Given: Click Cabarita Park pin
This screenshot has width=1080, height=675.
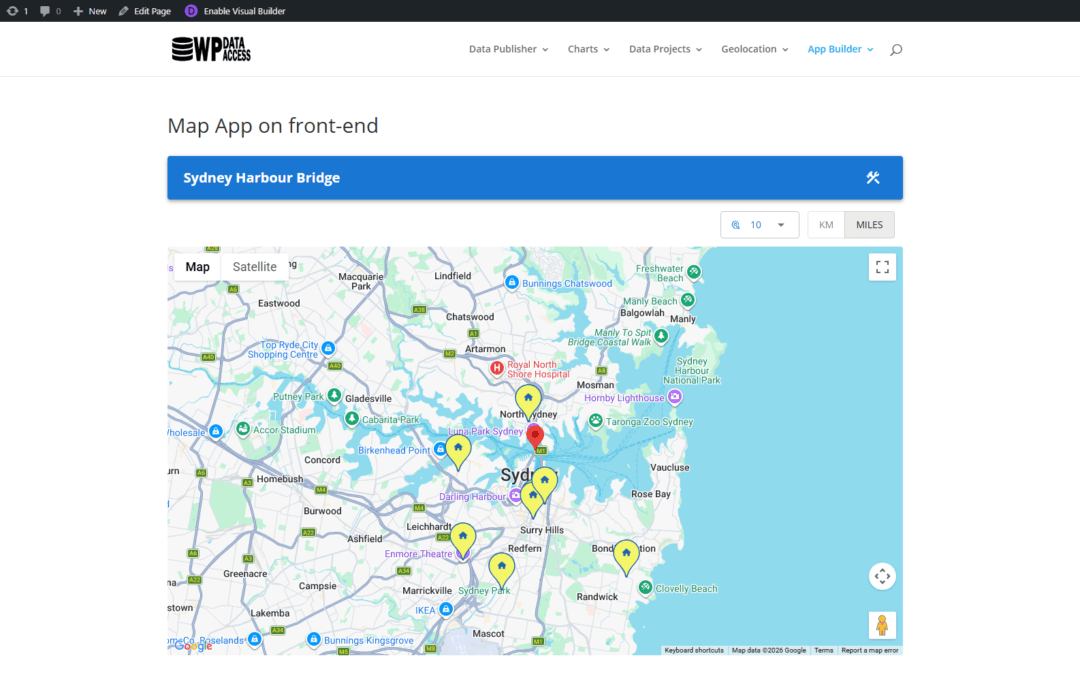Looking at the screenshot, I should tap(352, 419).
